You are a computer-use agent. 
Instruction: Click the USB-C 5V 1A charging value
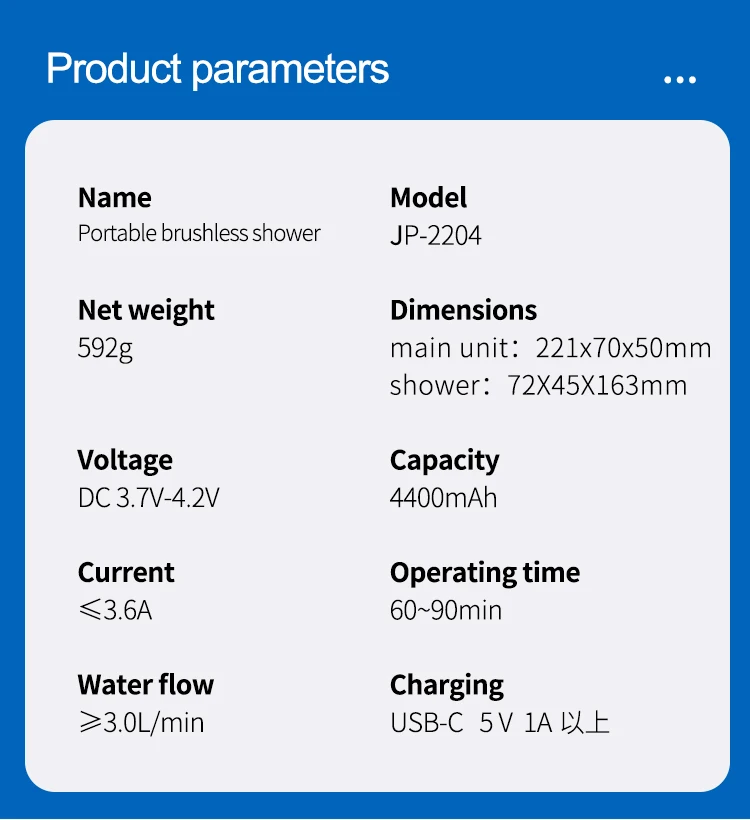(x=500, y=723)
